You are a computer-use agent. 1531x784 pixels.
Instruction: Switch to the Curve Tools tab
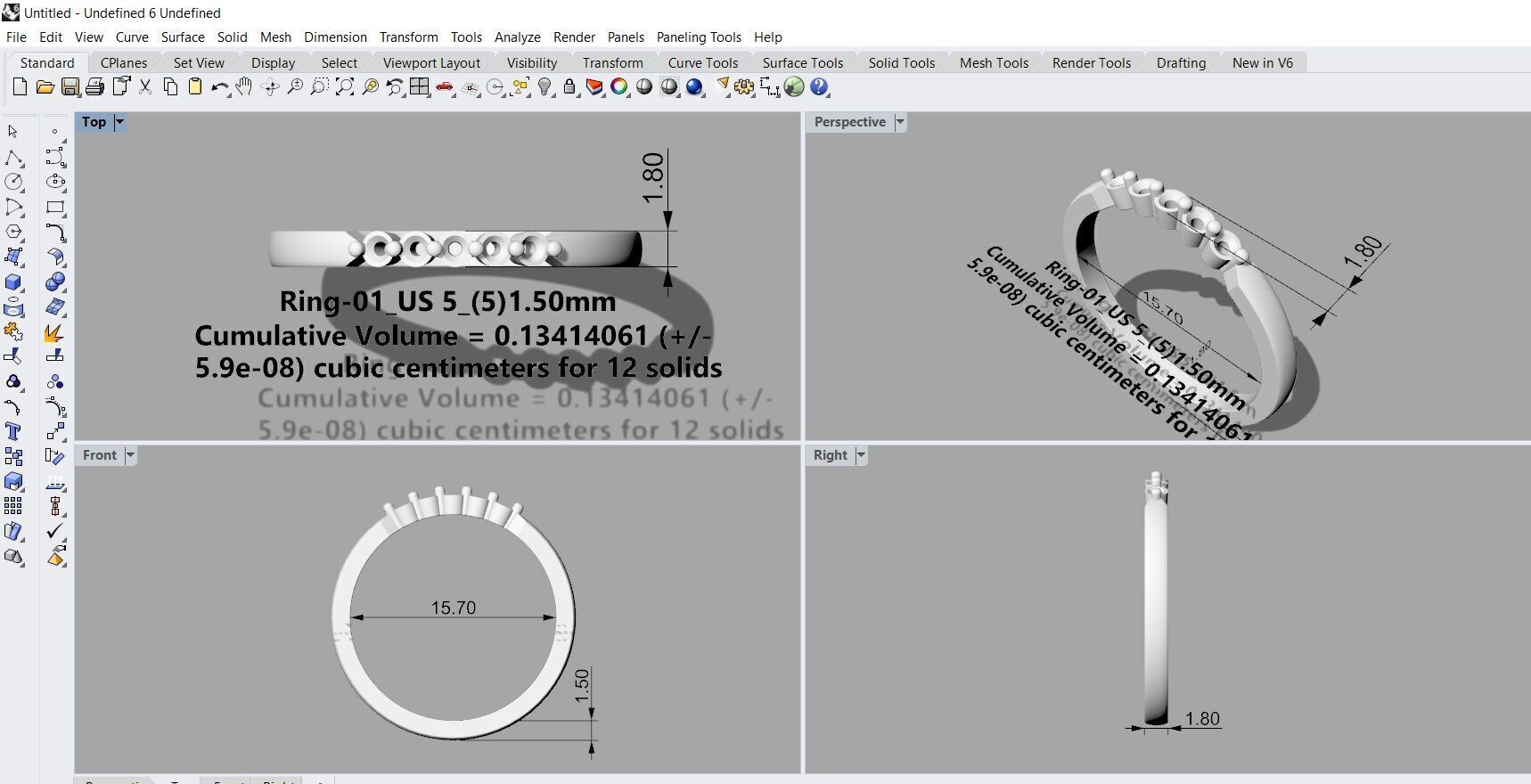pos(703,62)
